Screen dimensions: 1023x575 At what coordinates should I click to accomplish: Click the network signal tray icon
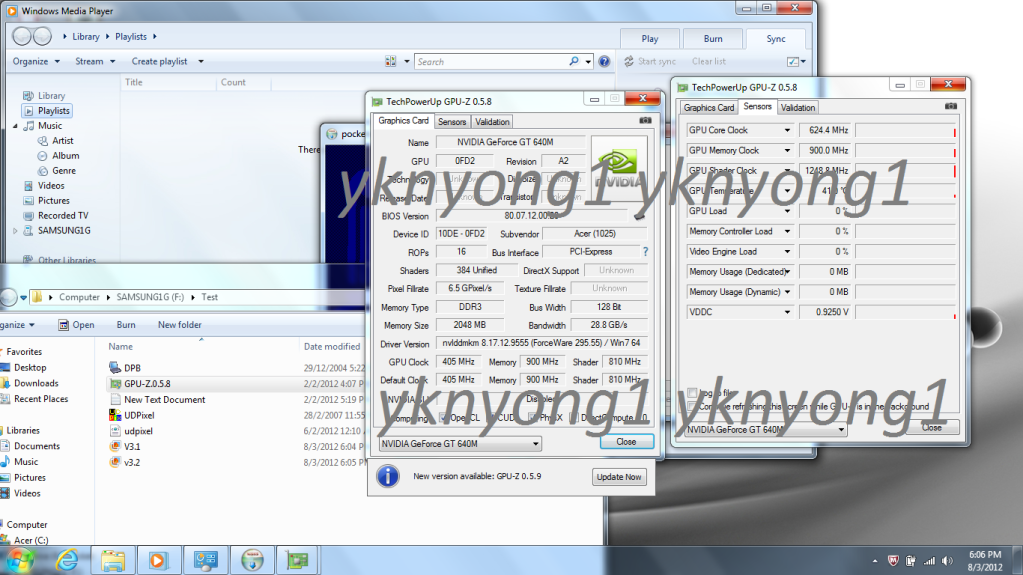929,561
